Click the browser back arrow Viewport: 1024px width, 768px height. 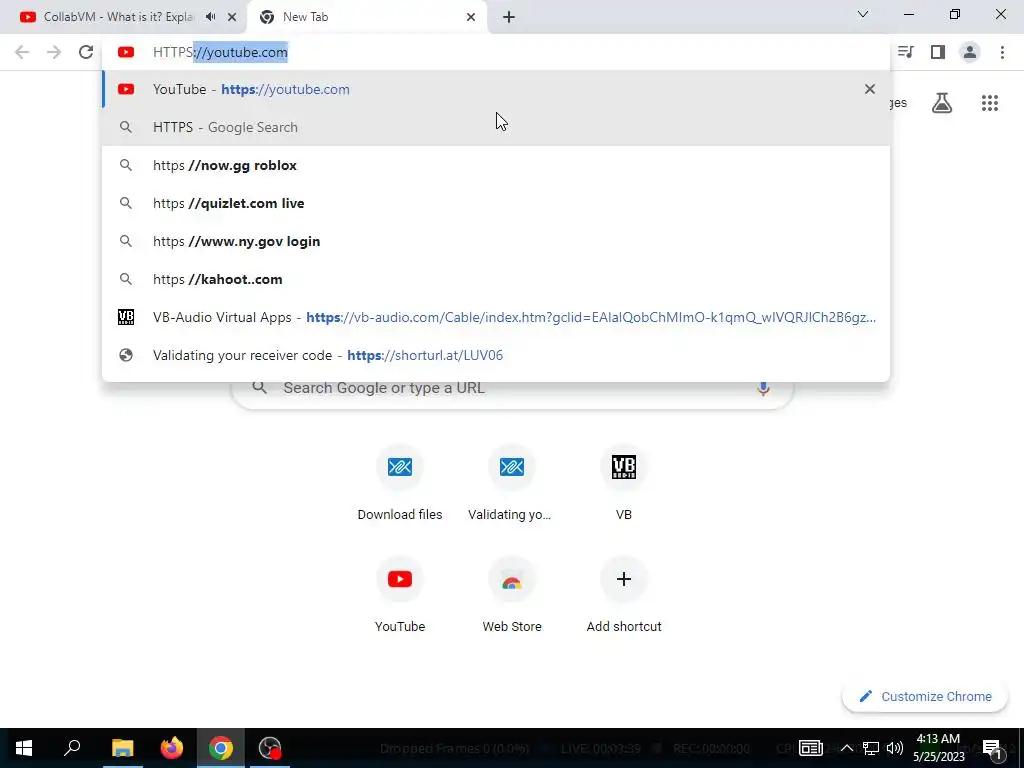(x=22, y=52)
